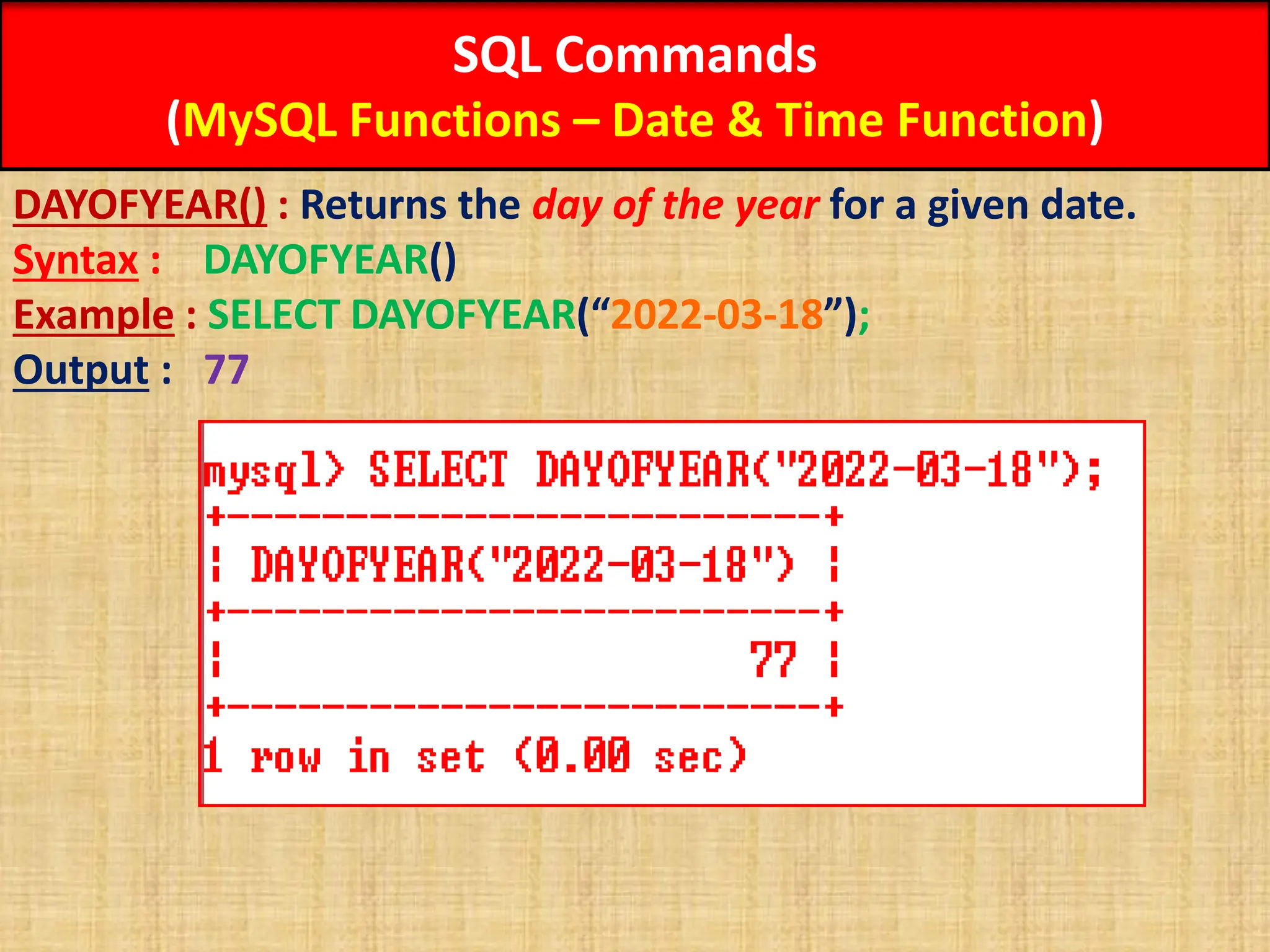Click the underlined 'DAYOFYEAR()' heading
This screenshot has width=1270, height=952.
click(x=140, y=205)
